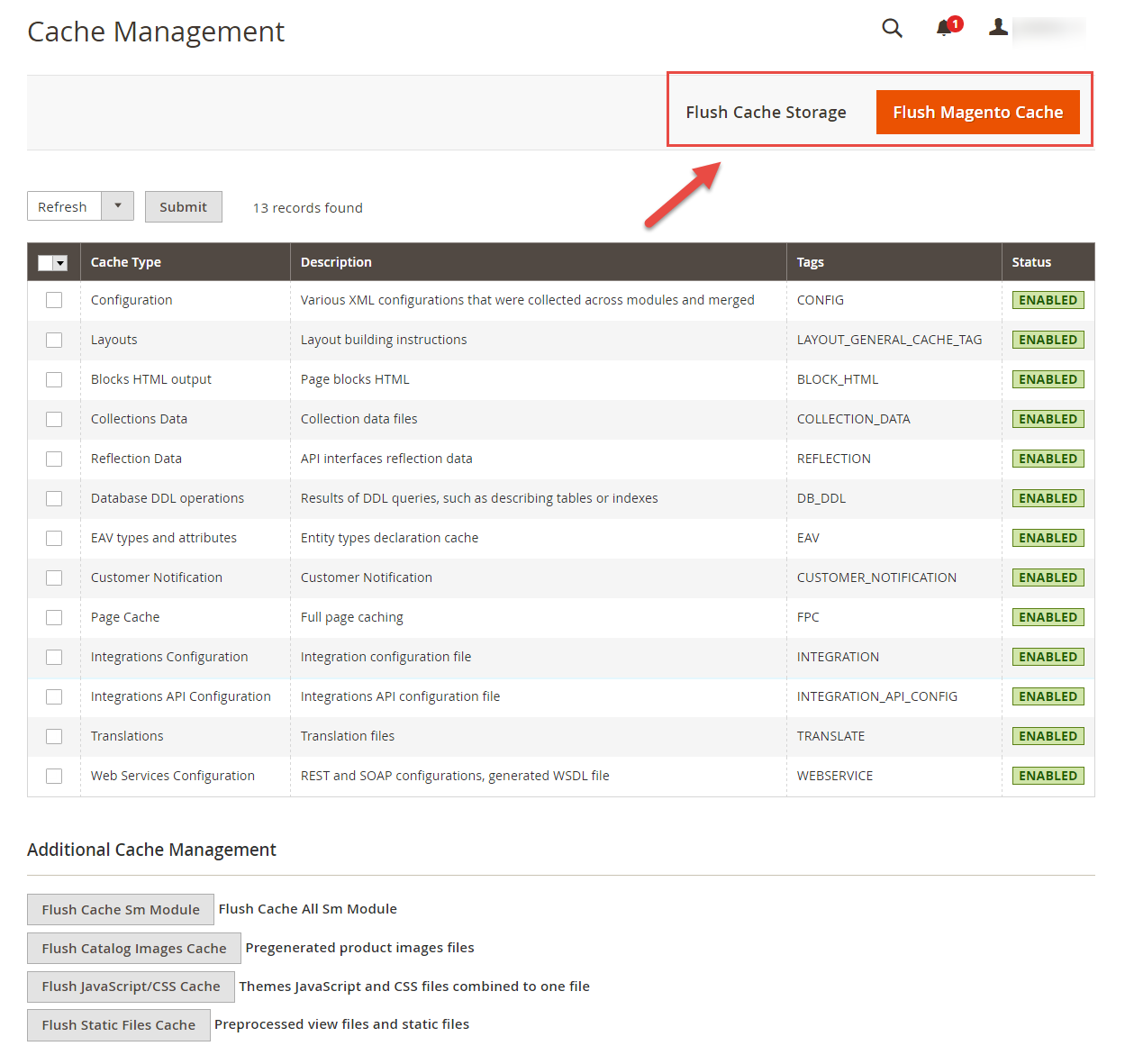Open the admin user account icon

[998, 28]
